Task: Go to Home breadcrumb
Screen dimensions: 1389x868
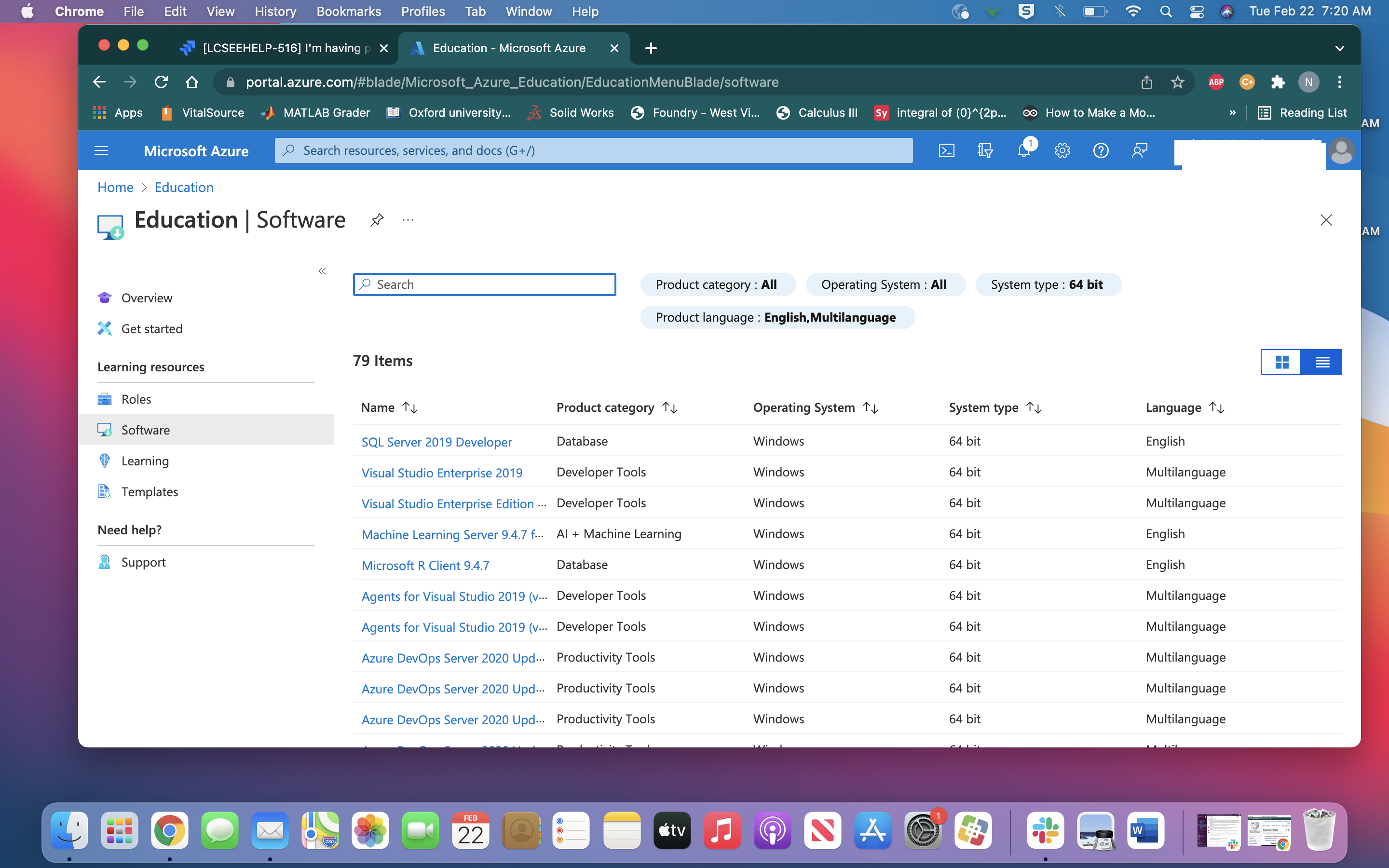Action: (x=115, y=187)
